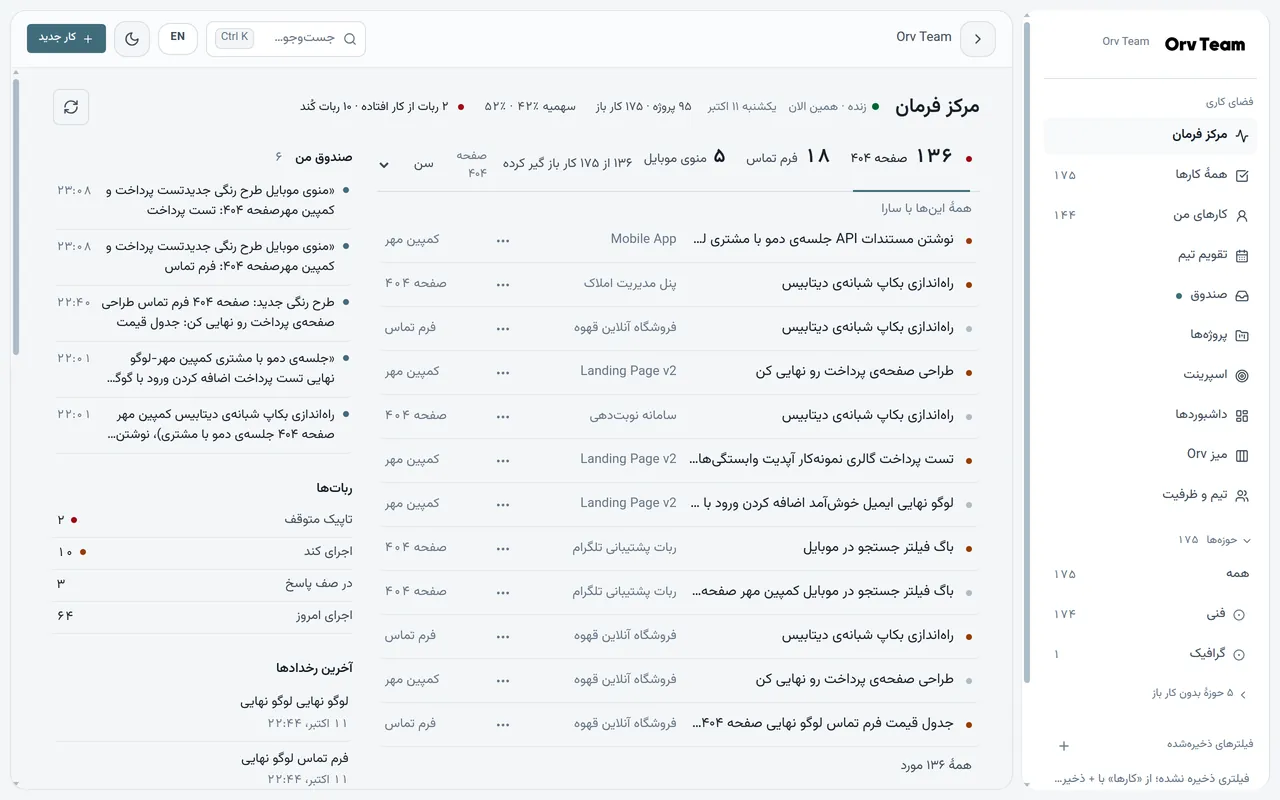This screenshot has width=1280, height=800.
Task: Collapse the sidebar with the chevron beside Orv Team
Action: pos(977,39)
